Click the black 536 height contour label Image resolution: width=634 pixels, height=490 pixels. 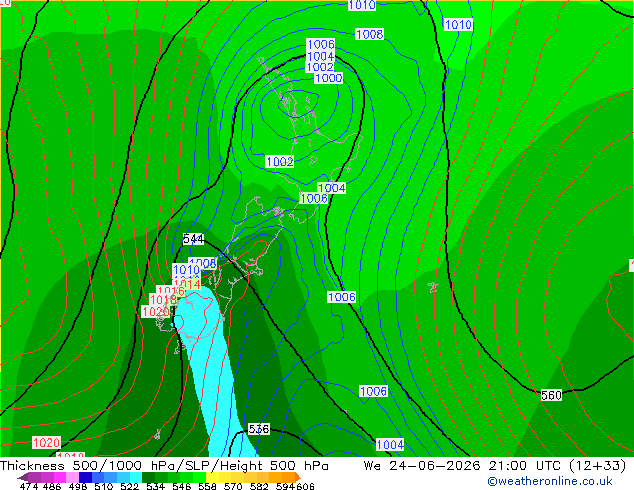tap(258, 429)
